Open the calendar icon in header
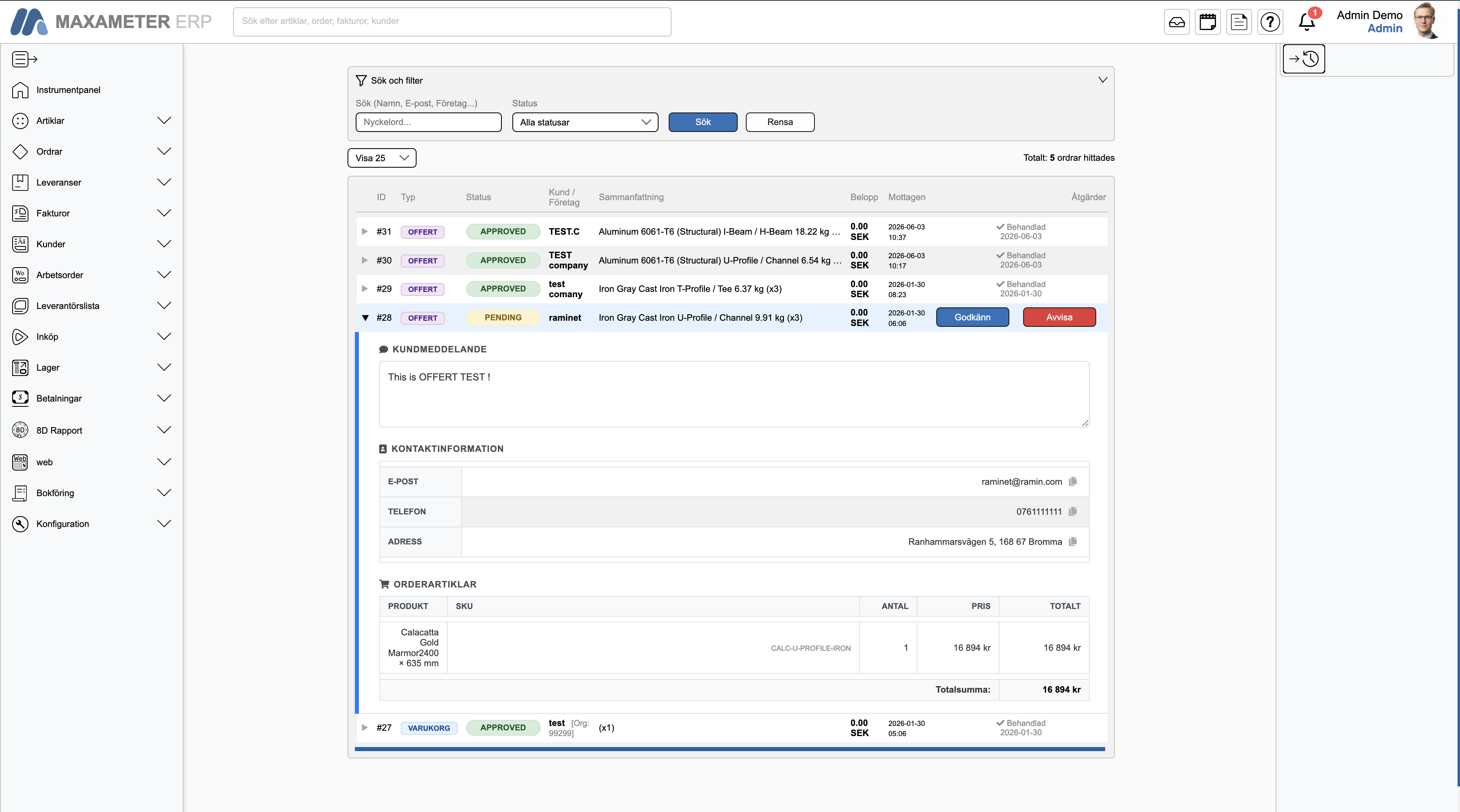The image size is (1460, 812). coord(1208,22)
